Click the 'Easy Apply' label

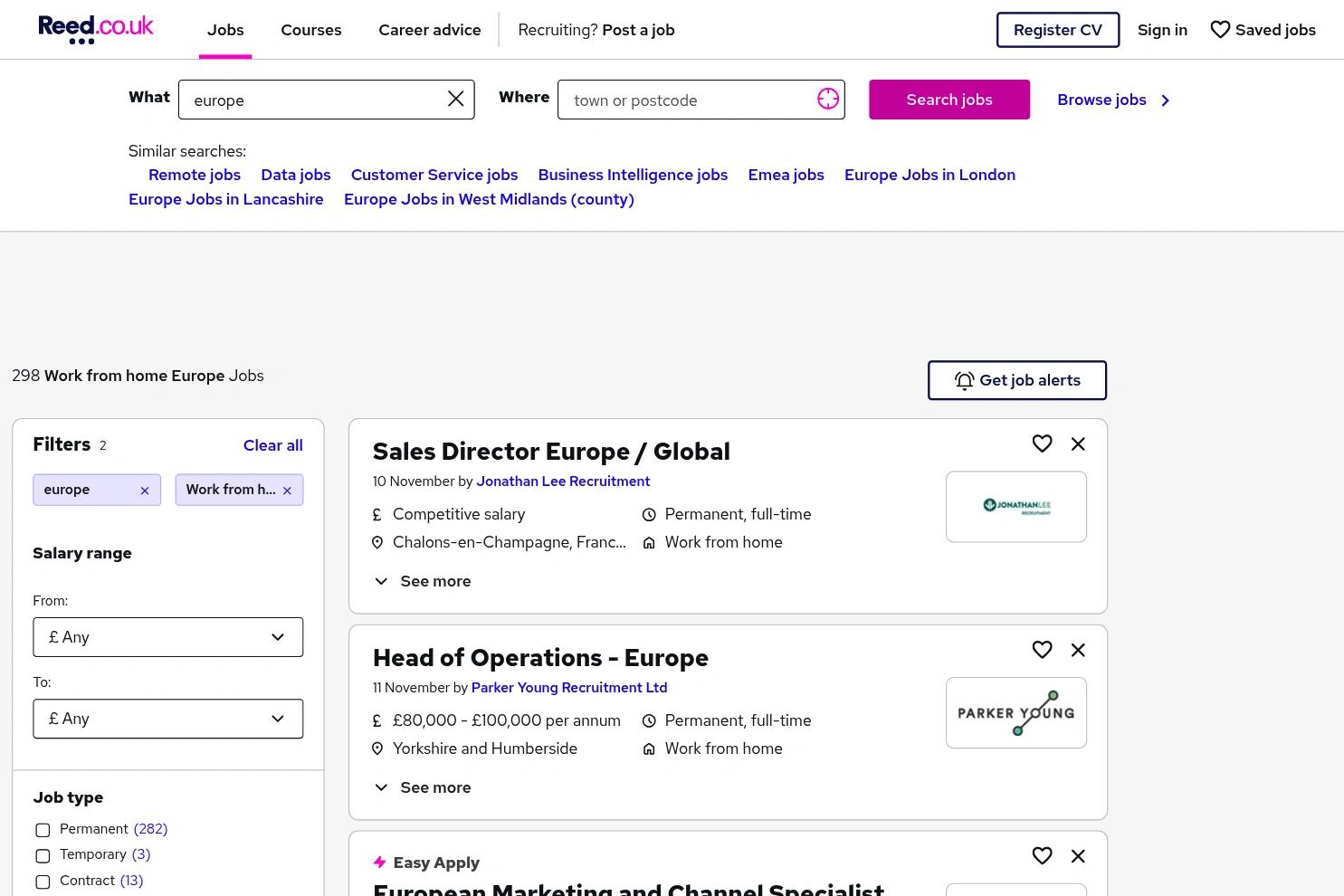click(x=436, y=863)
